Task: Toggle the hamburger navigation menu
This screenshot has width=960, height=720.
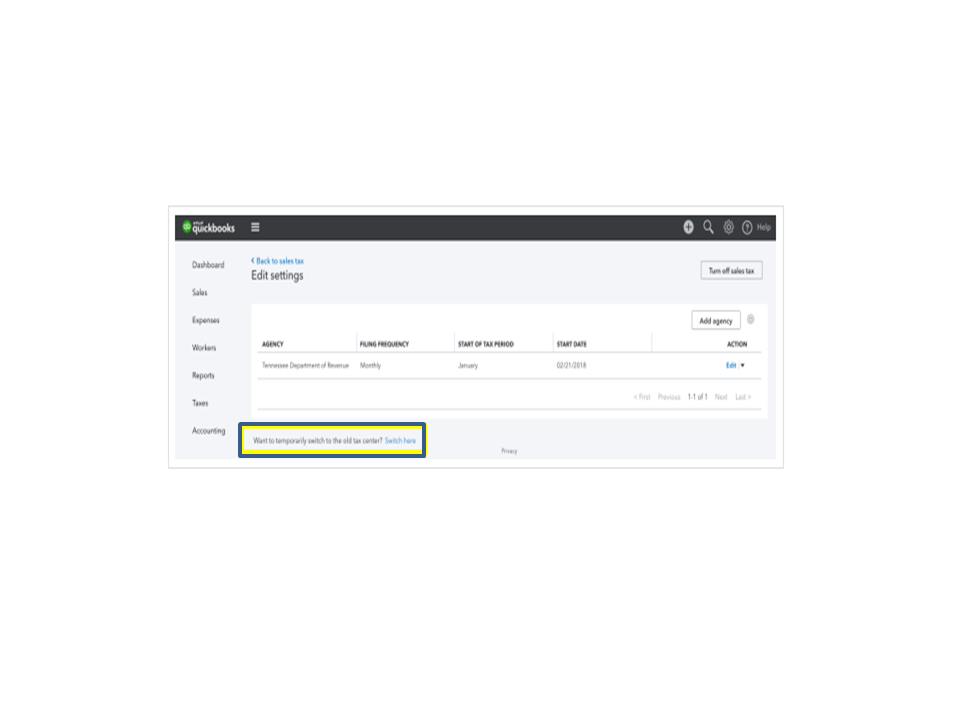Action: pyautogui.click(x=255, y=227)
